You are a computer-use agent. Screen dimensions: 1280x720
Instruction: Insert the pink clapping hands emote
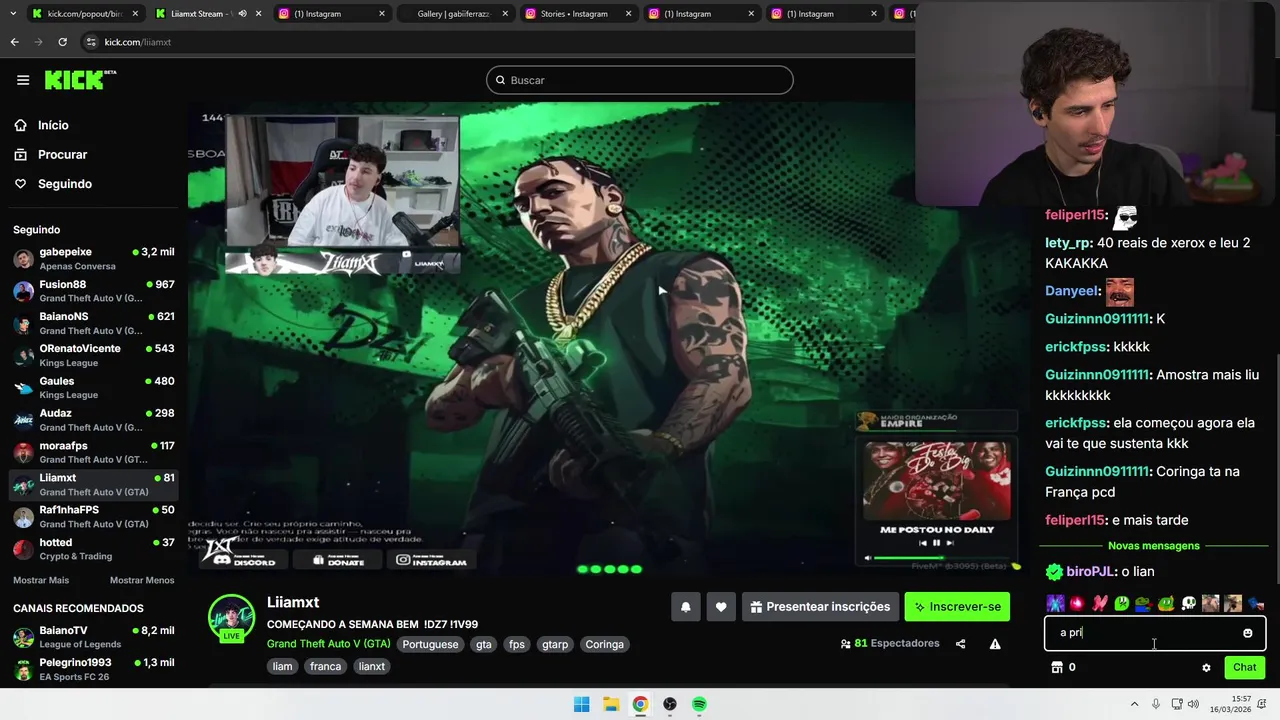(1100, 603)
